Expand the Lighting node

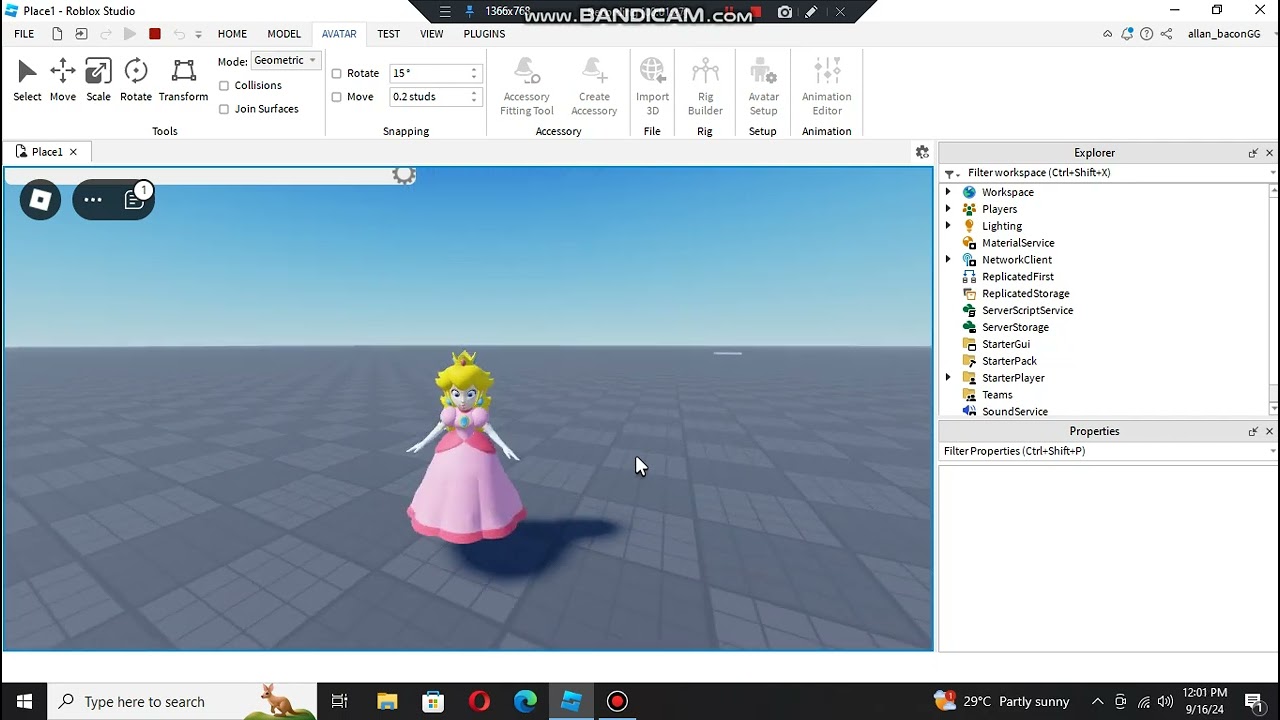tap(948, 226)
